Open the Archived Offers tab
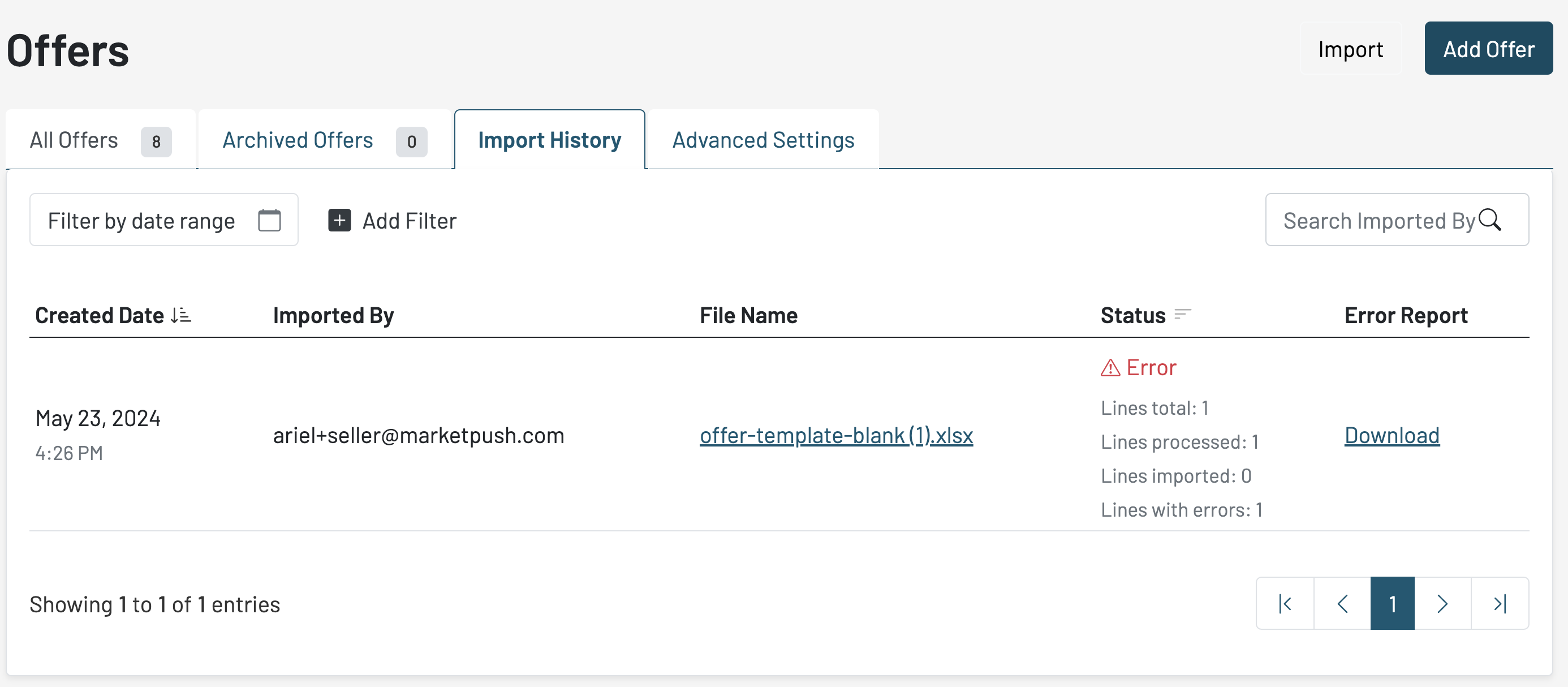The height and width of the screenshot is (687, 1568). coord(324,140)
